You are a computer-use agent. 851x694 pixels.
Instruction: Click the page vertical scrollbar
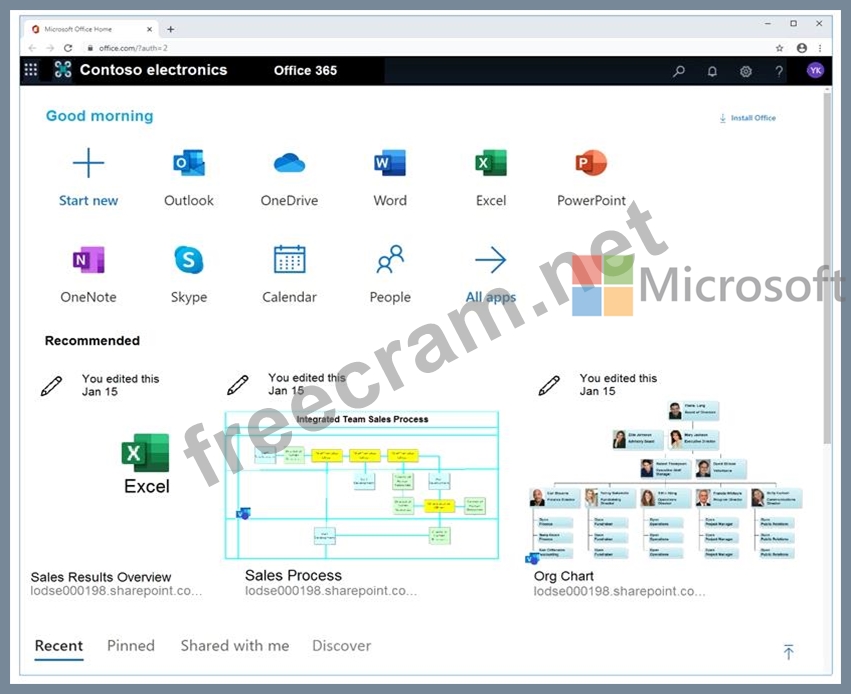click(827, 267)
